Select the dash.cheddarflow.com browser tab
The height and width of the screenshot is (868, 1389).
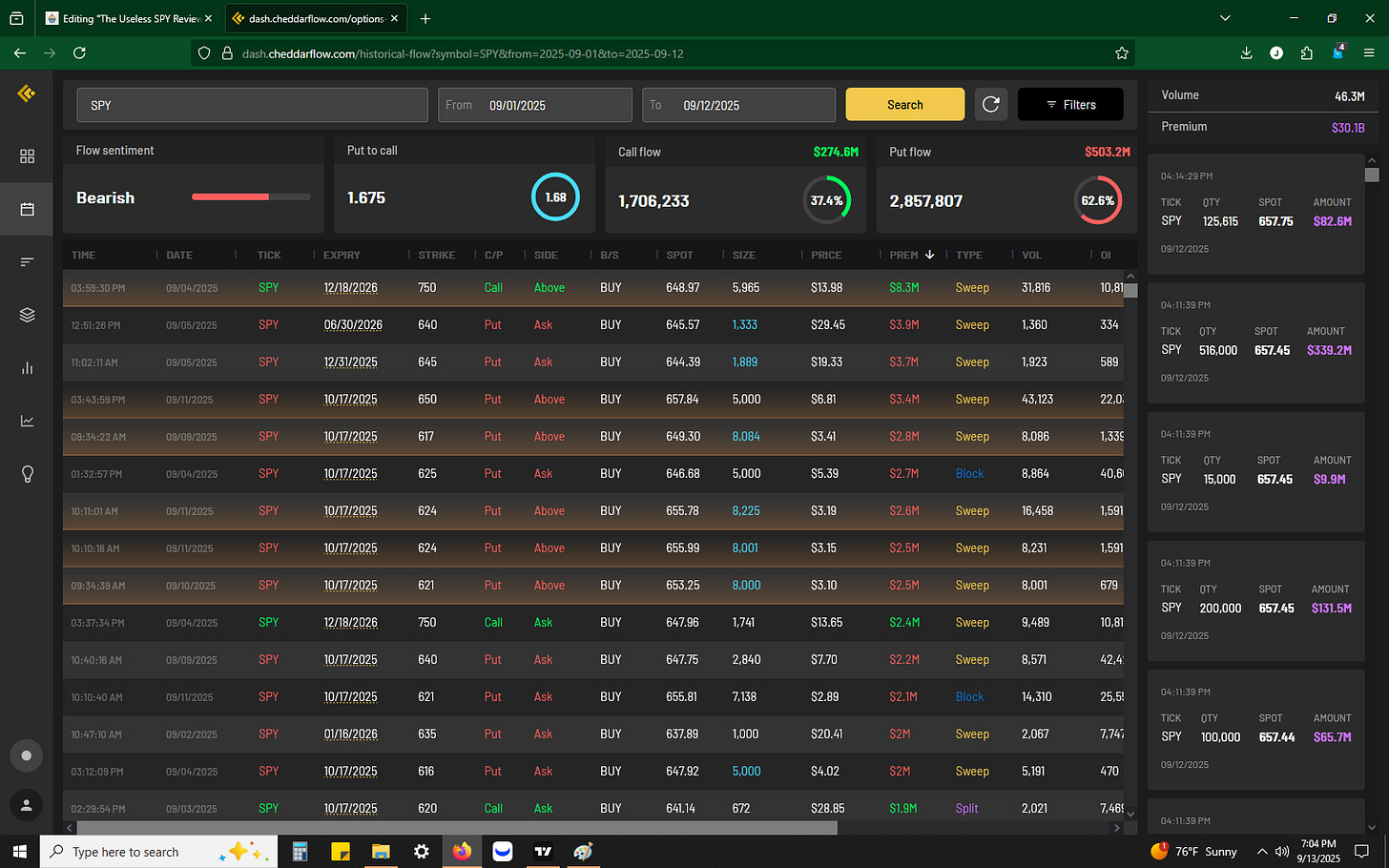click(x=316, y=18)
